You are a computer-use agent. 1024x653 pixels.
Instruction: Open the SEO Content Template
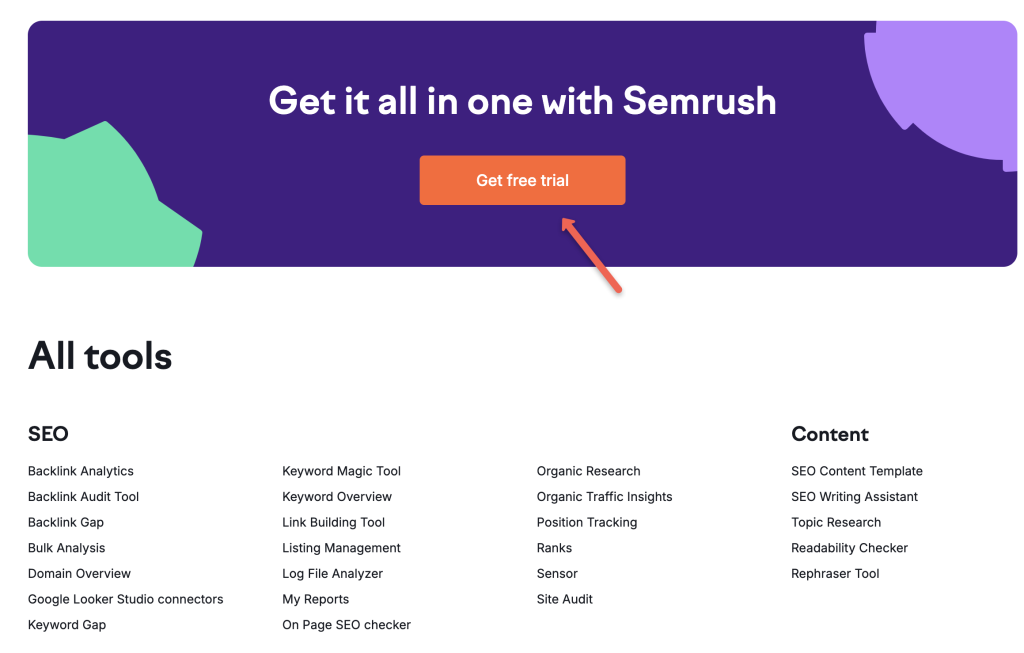click(857, 470)
